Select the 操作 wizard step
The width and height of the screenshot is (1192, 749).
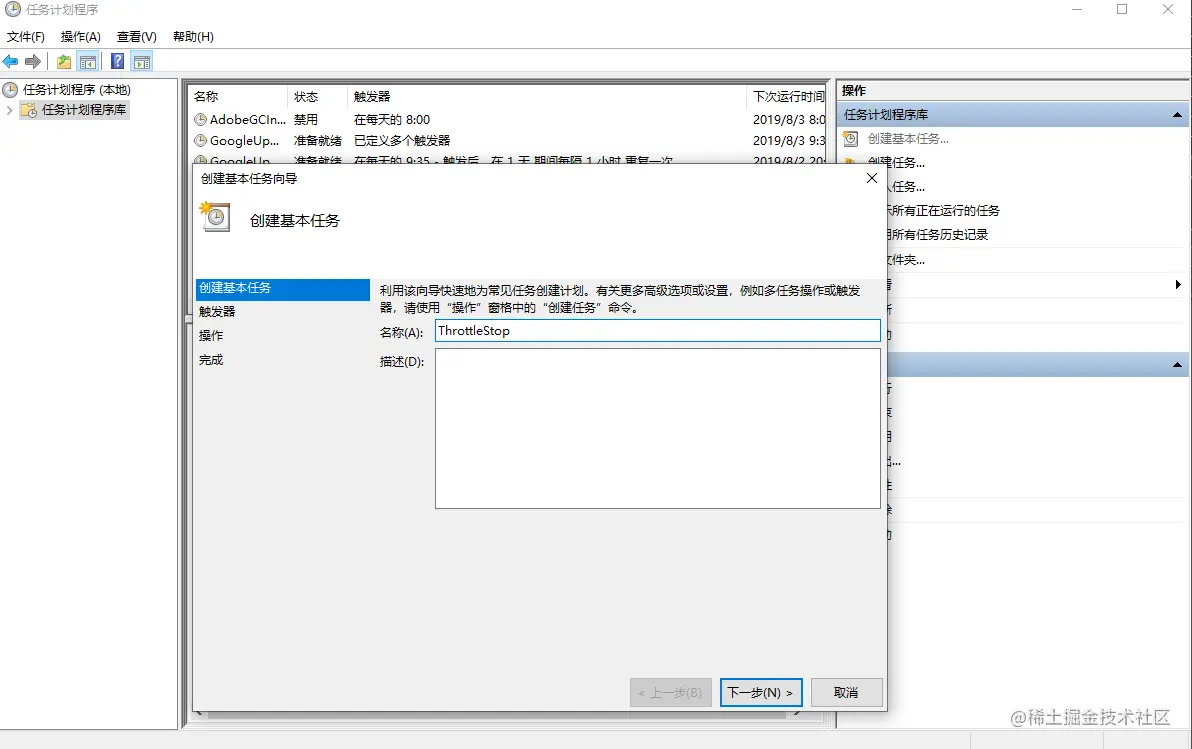(211, 336)
